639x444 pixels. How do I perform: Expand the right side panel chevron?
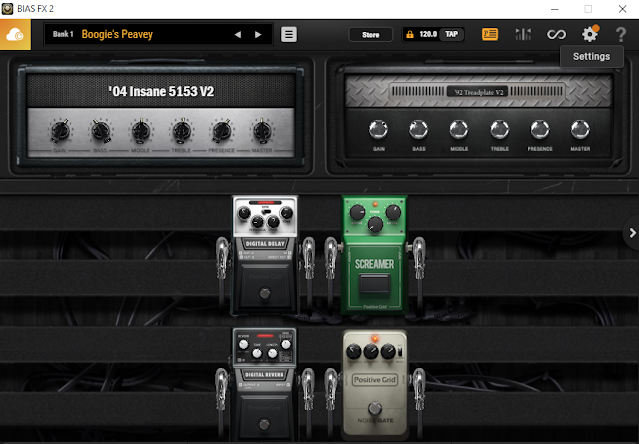pyautogui.click(x=632, y=233)
